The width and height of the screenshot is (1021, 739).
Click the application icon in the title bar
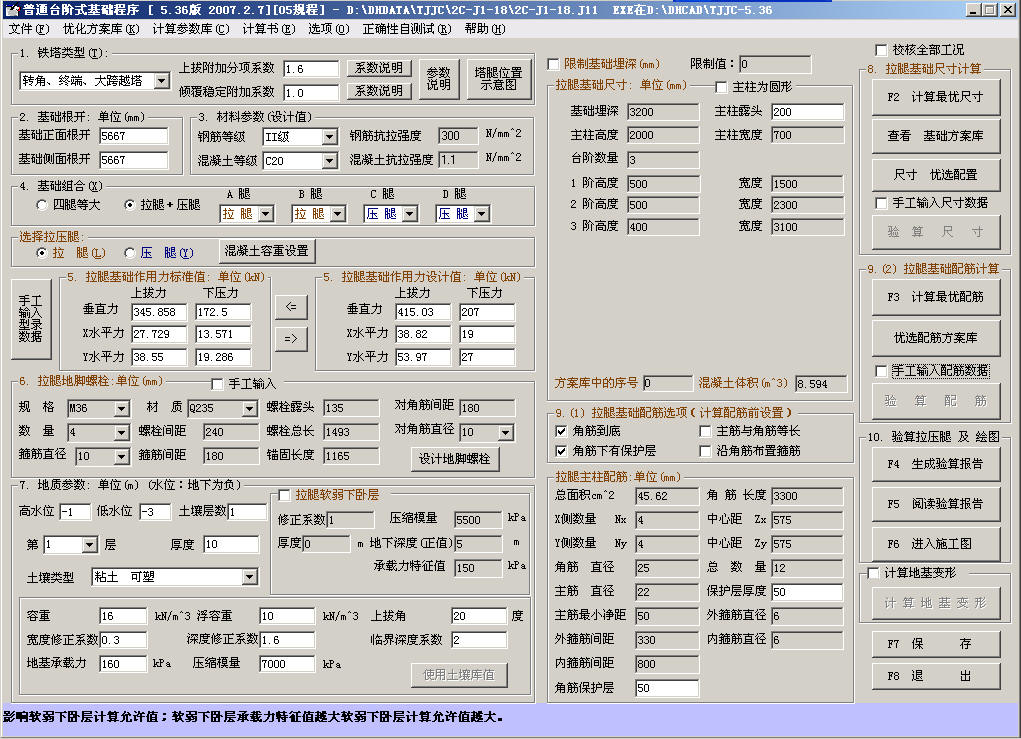tap(12, 9)
